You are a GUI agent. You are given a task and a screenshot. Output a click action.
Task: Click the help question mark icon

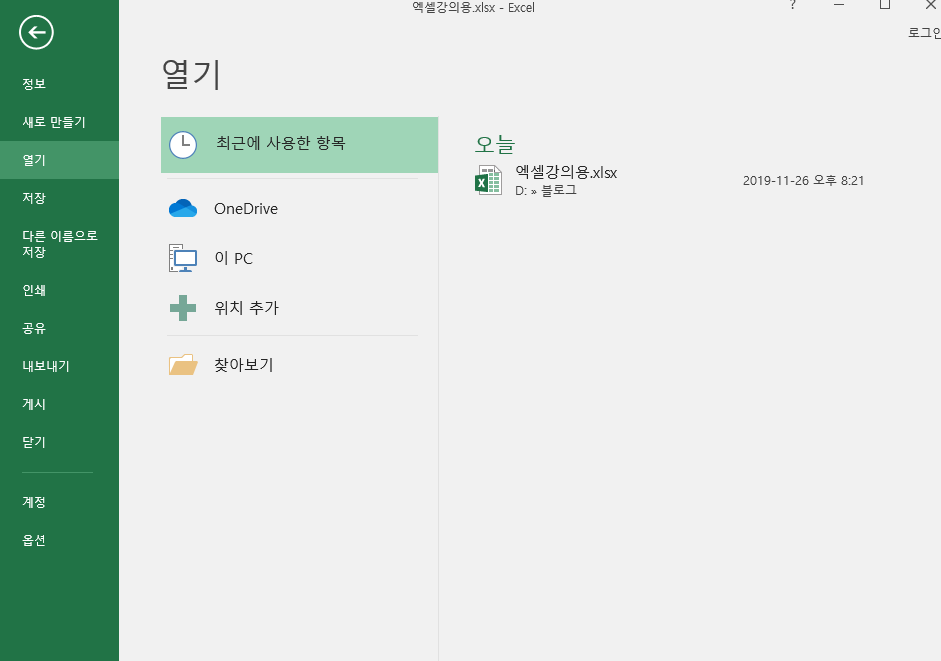pyautogui.click(x=793, y=5)
